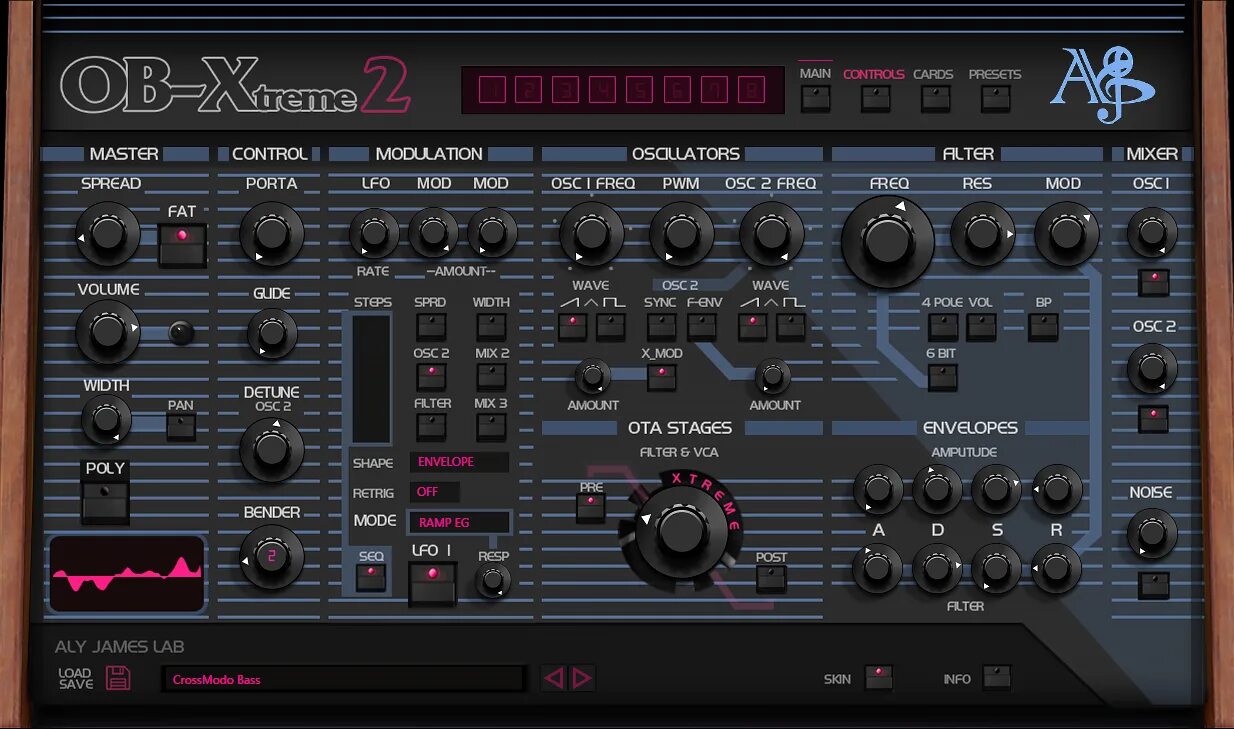The height and width of the screenshot is (729, 1234).
Task: Toggle the 6 BIT switch
Action: tap(943, 377)
